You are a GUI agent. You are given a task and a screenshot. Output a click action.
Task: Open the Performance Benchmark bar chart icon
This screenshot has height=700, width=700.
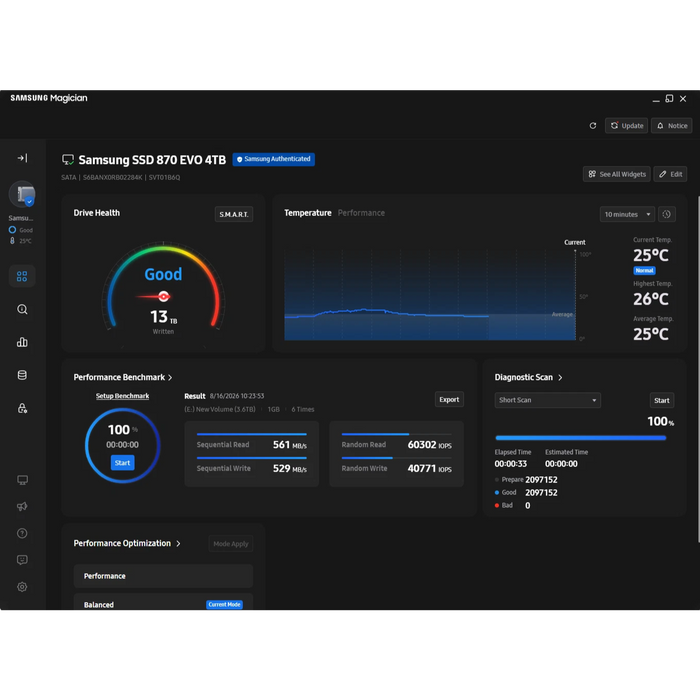point(22,342)
